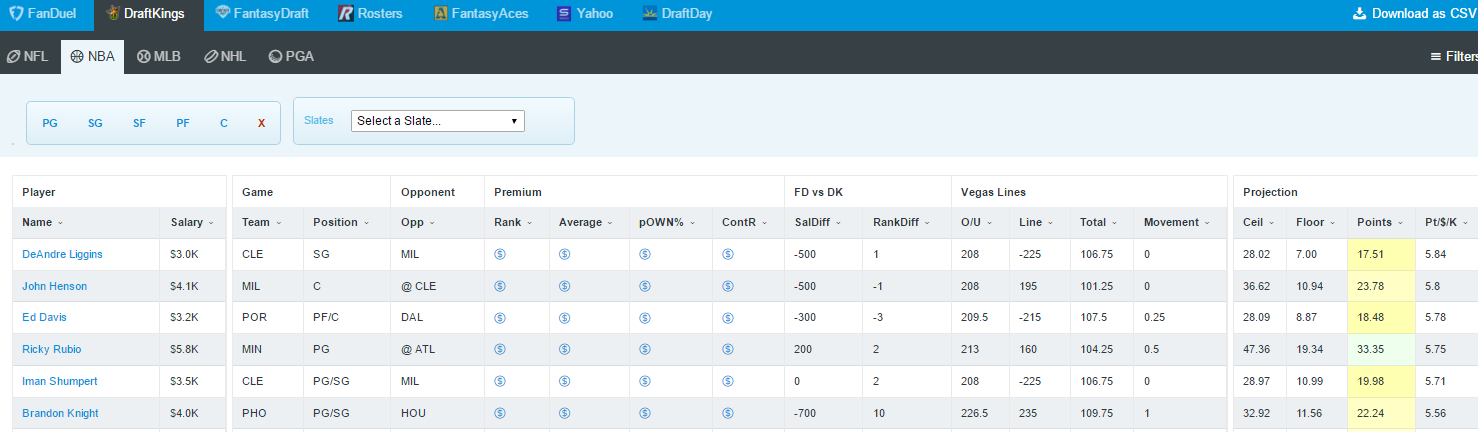The image size is (1478, 432).
Task: Click premium ContR icon for Ed Davis
Action: (728, 317)
